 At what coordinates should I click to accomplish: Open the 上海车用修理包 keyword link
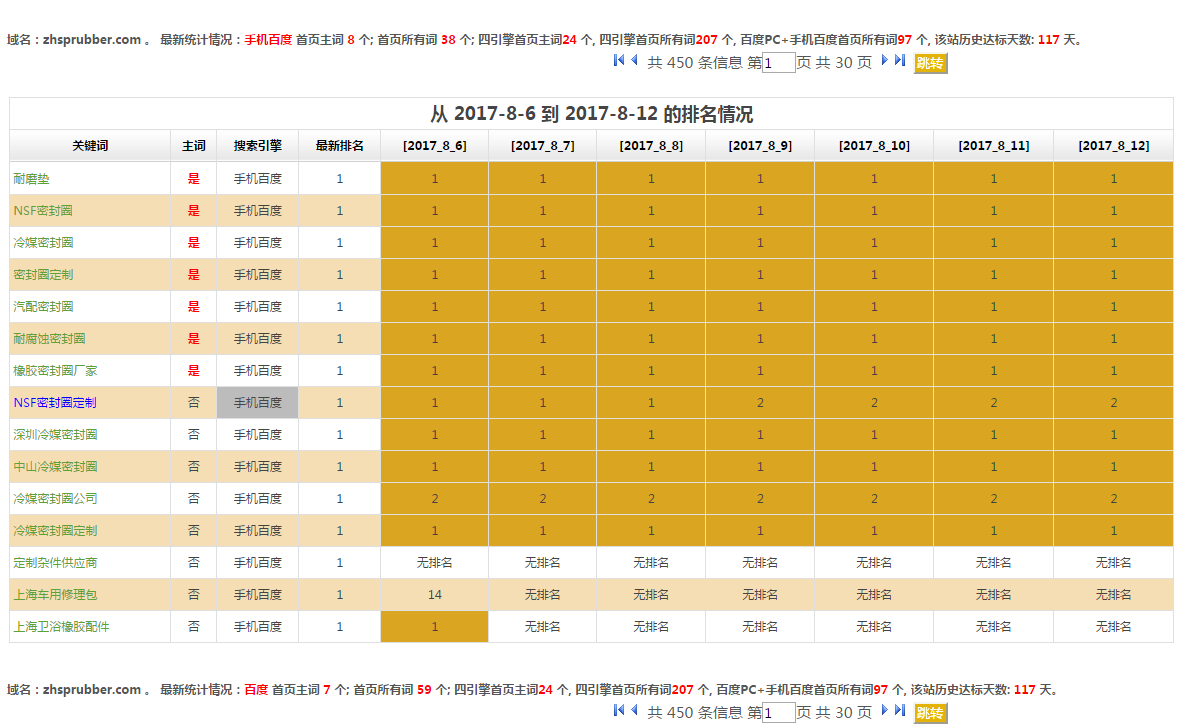55,595
